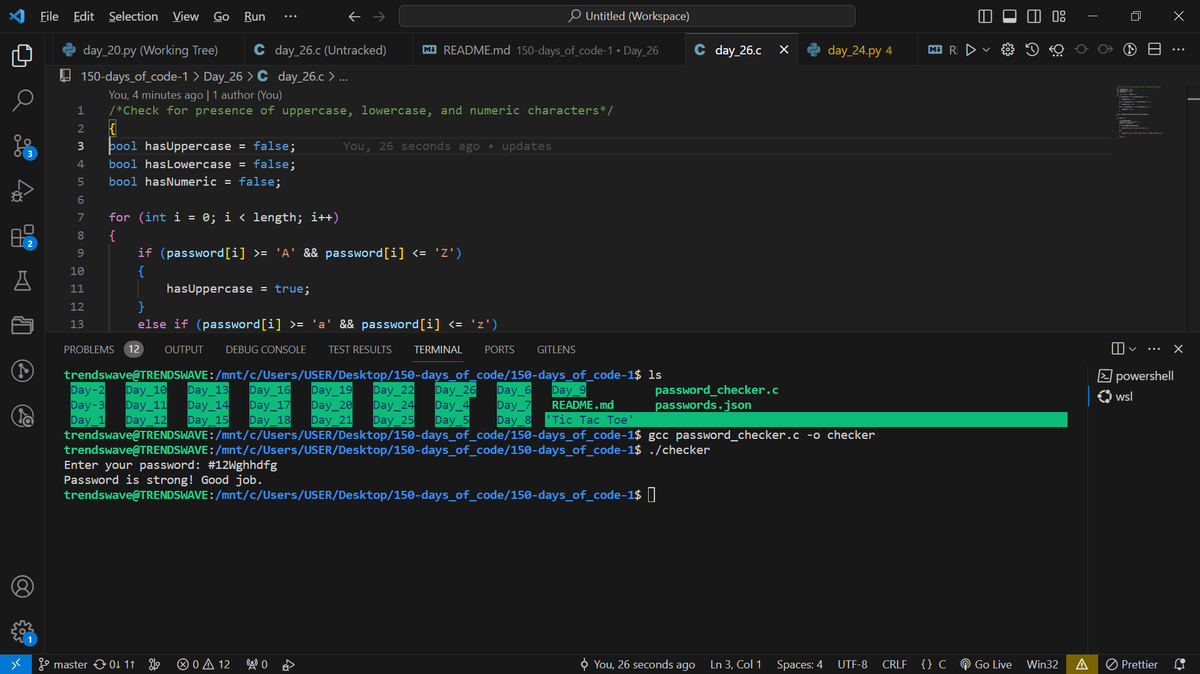Open the Manage gear in activity bar

(22, 631)
